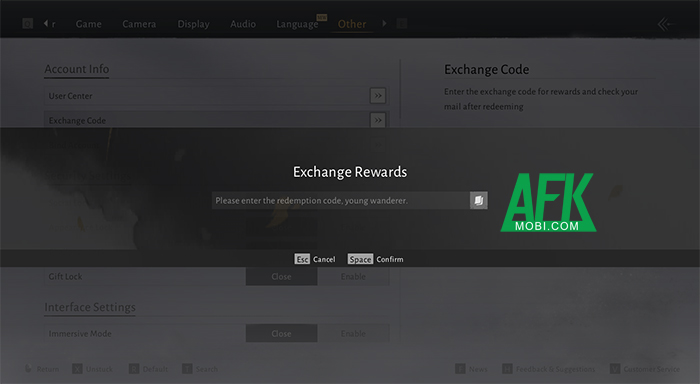The image size is (700, 384).
Task: Paste code using the clipboard icon
Action: (479, 200)
